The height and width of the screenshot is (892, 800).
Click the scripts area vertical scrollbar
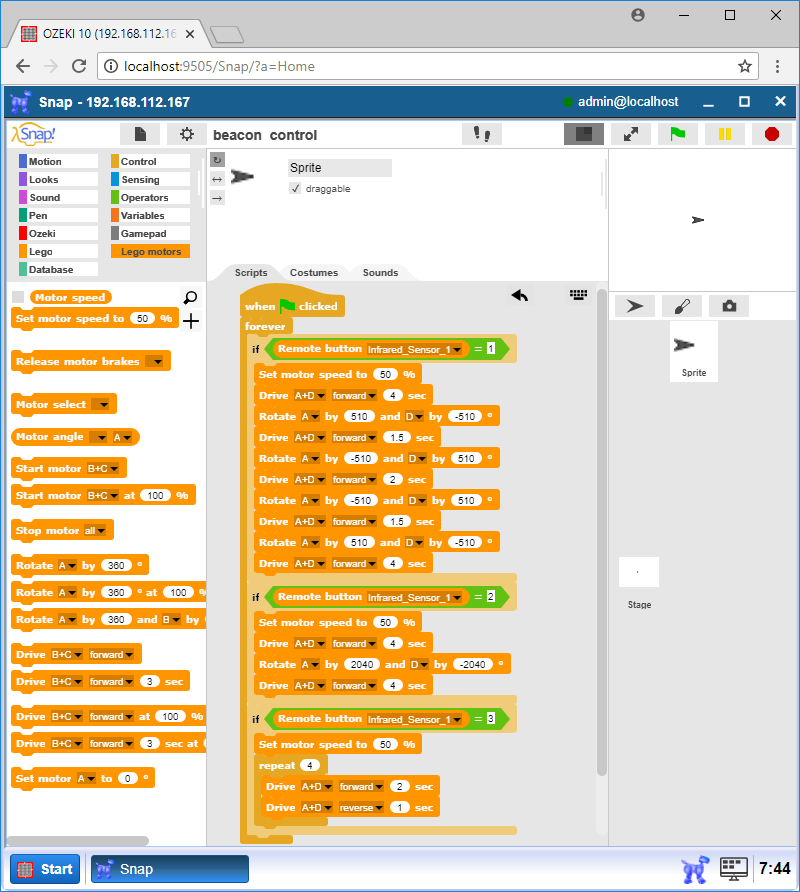click(x=601, y=532)
